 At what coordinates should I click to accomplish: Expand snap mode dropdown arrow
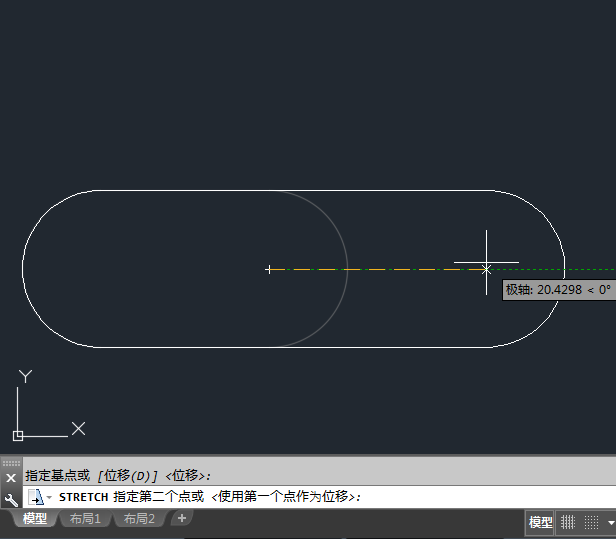click(x=611, y=523)
